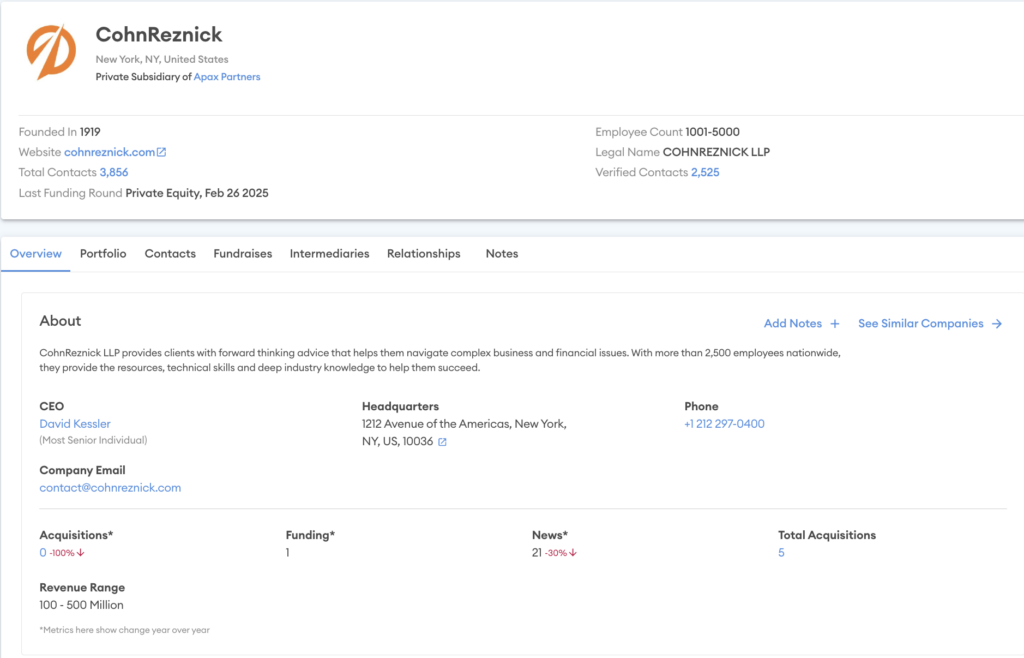Screen dimensions: 1024x658
Task: Switch to the Overview tab
Action: pyautogui.click(x=36, y=254)
